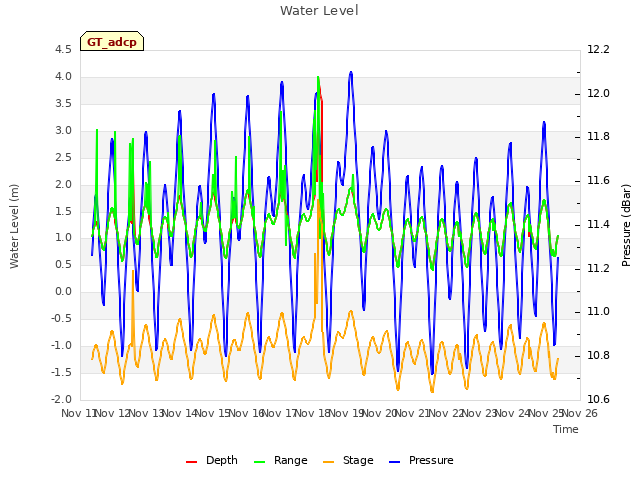Click the green Range legend color marker
This screenshot has height=480, width=640.
tap(259, 462)
